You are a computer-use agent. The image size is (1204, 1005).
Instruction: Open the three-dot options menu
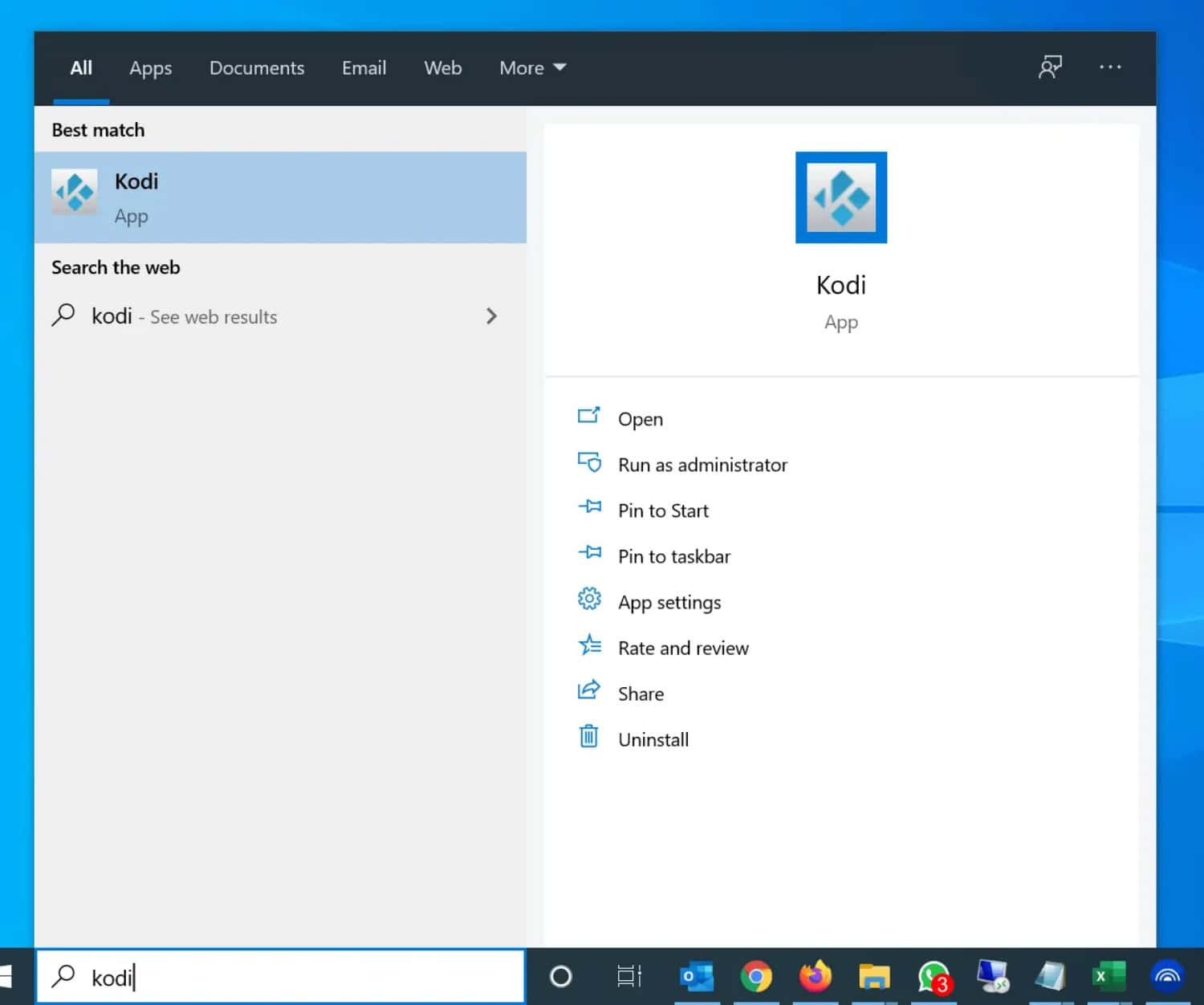(1110, 67)
